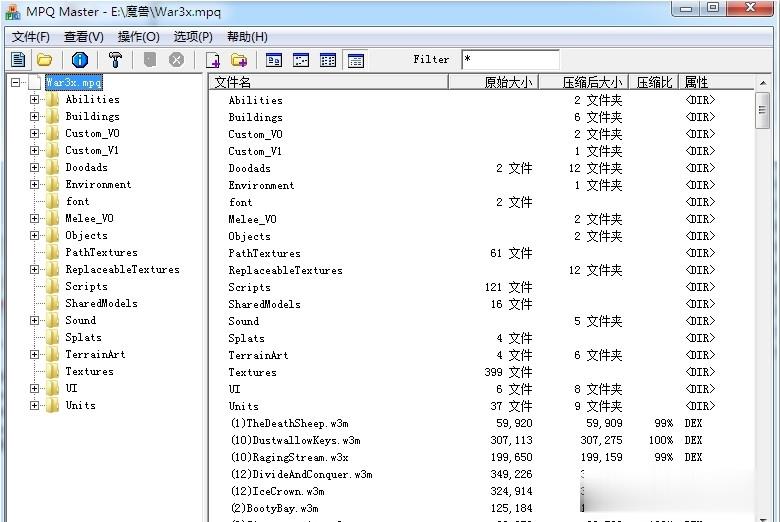Expand the ReplaceableTextures tree node
This screenshot has height=522, width=780.
34,270
